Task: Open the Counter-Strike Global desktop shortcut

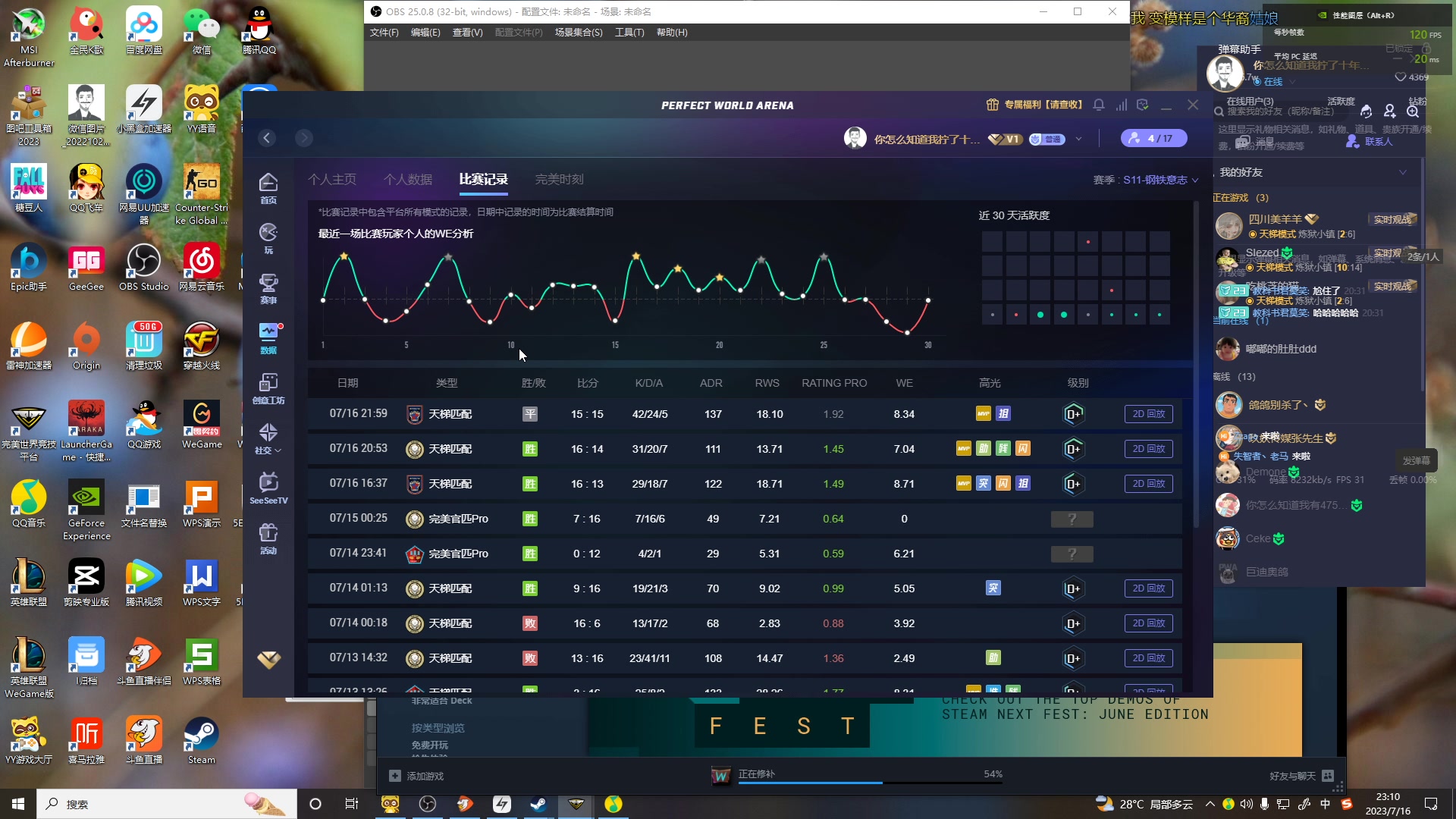Action: click(202, 194)
